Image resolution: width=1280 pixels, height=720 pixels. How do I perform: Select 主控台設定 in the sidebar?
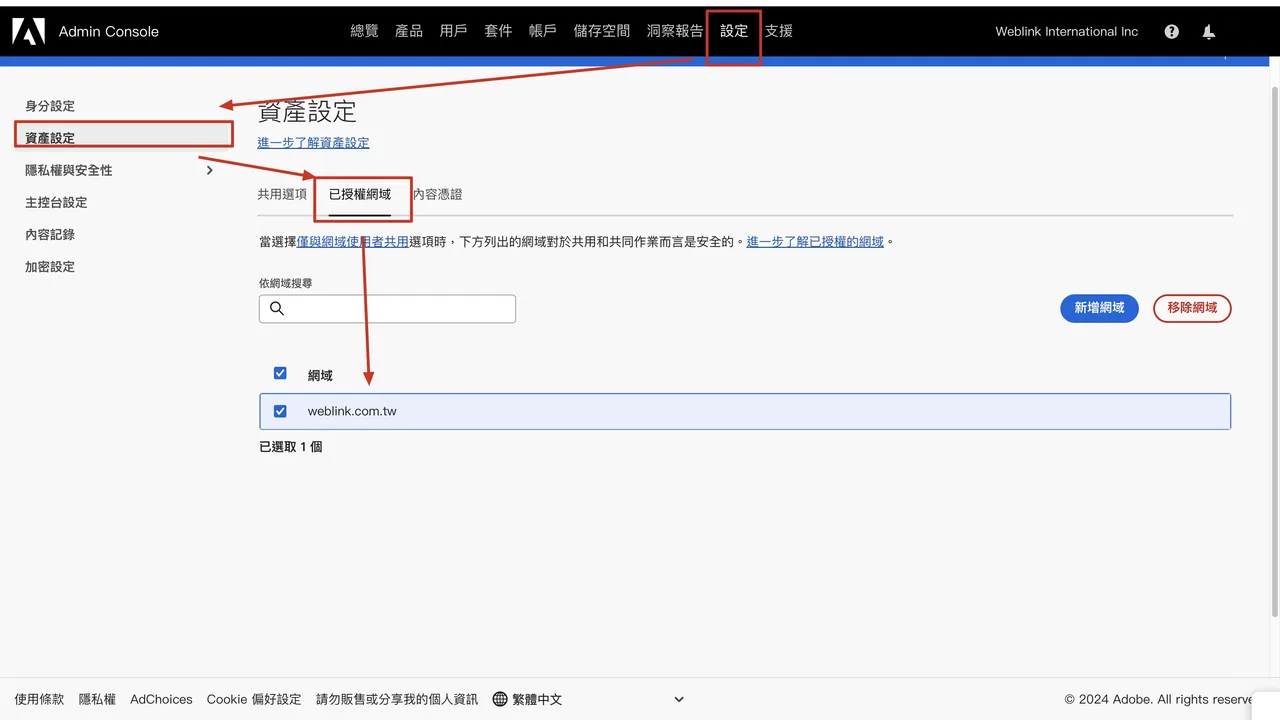(x=56, y=202)
